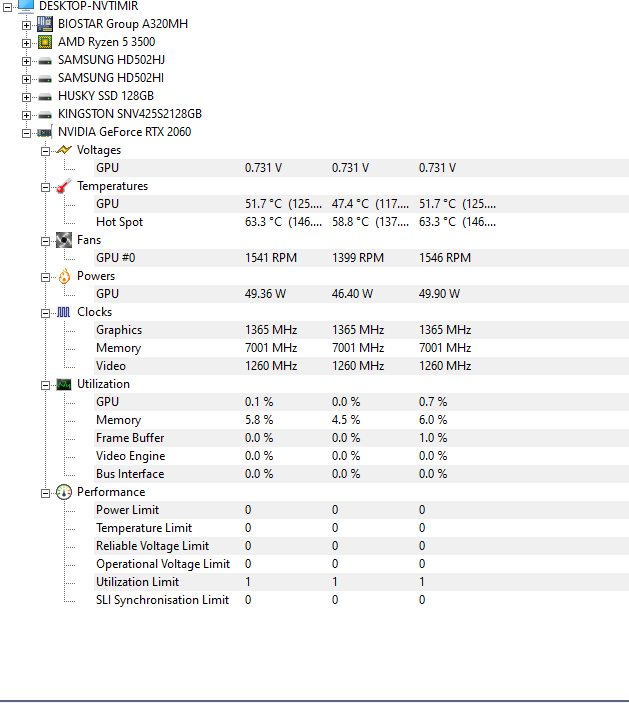Click the Fans fan icon
Viewport: 629px width, 703px height.
click(64, 240)
